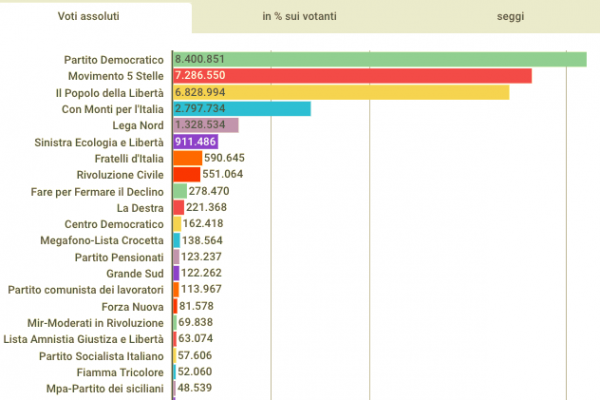Select the Lega Nord bar
Image resolution: width=600 pixels, height=400 pixels.
pos(205,125)
